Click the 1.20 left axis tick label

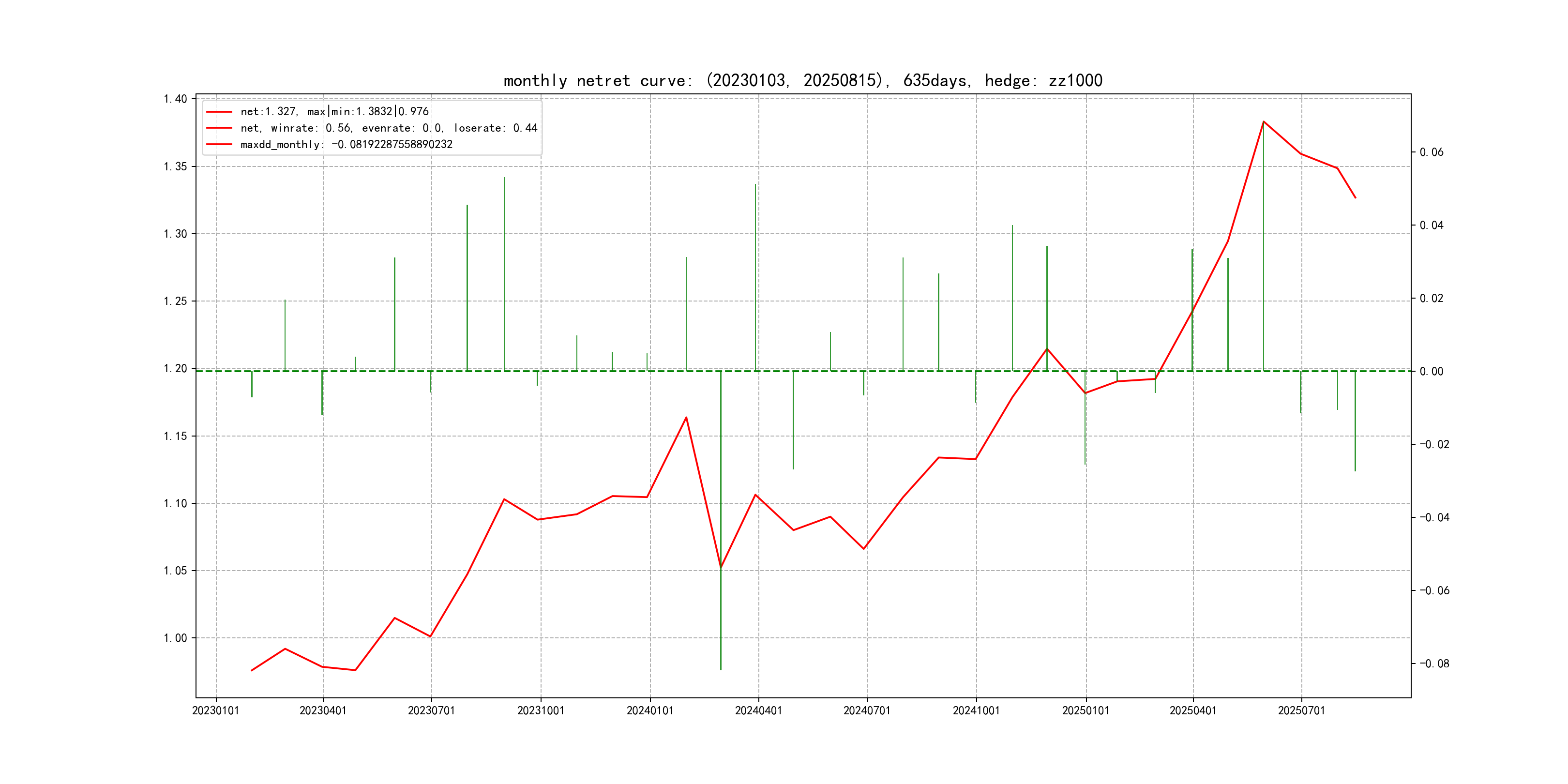[x=175, y=368]
